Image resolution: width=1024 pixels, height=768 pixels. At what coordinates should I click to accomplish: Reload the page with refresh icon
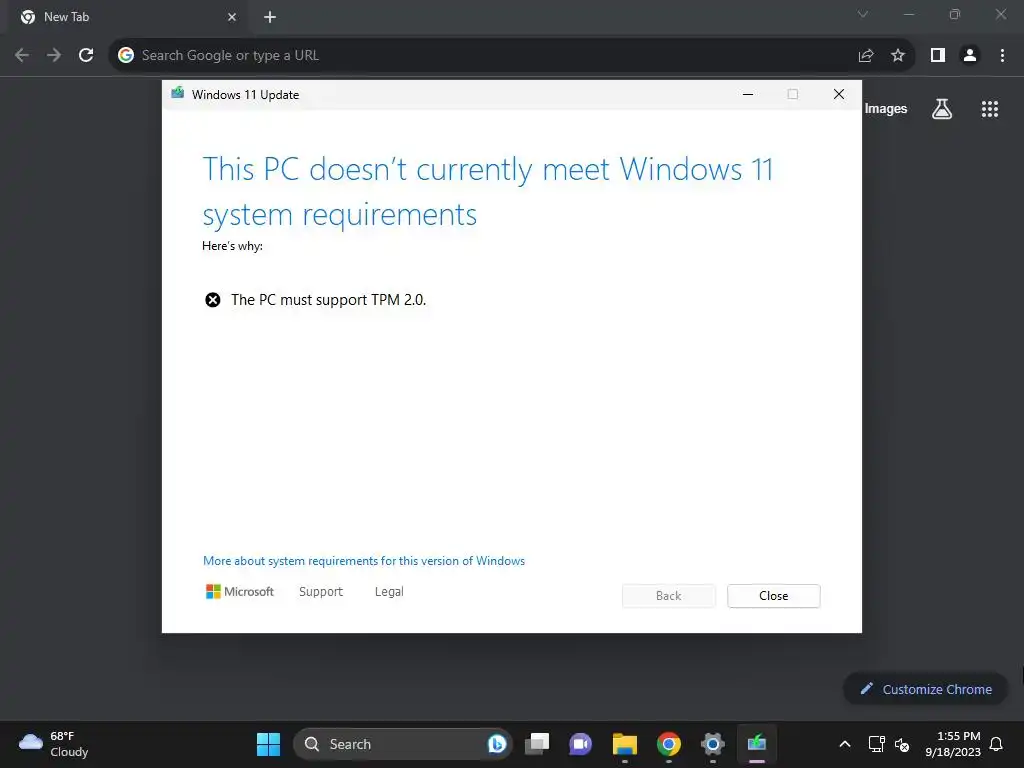pos(86,56)
